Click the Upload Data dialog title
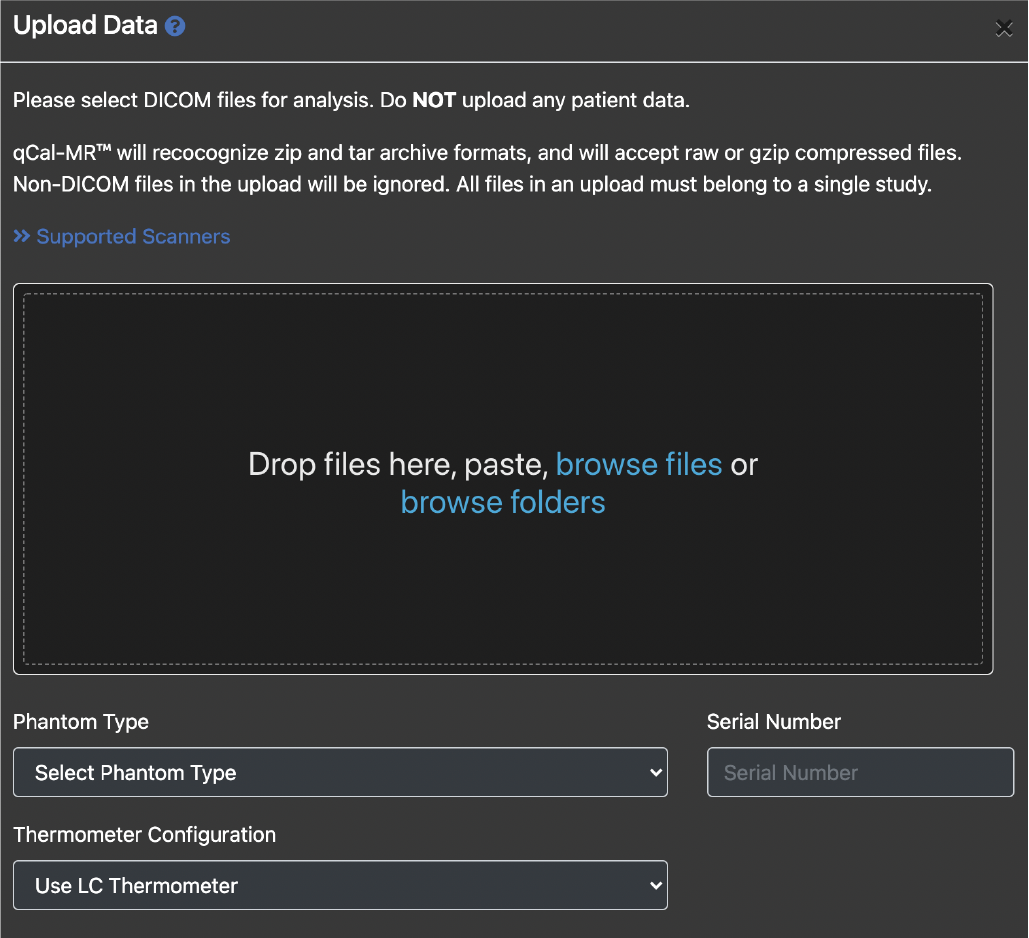 click(85, 26)
